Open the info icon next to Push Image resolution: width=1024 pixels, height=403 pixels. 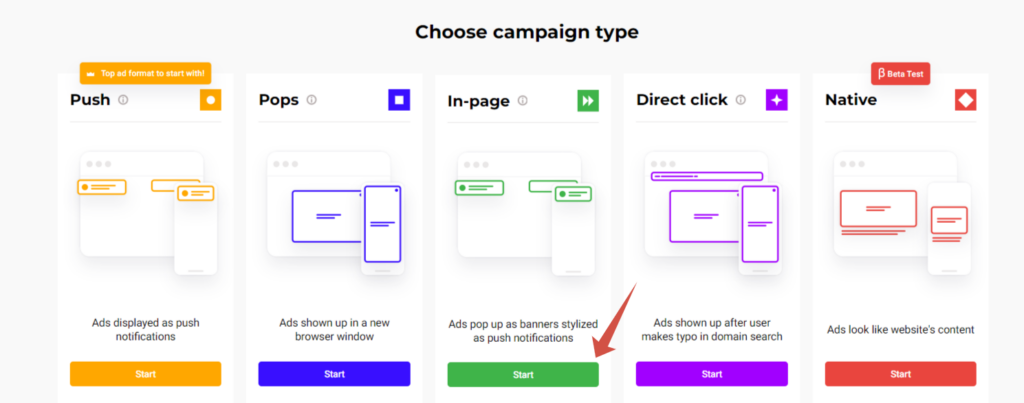(x=123, y=100)
